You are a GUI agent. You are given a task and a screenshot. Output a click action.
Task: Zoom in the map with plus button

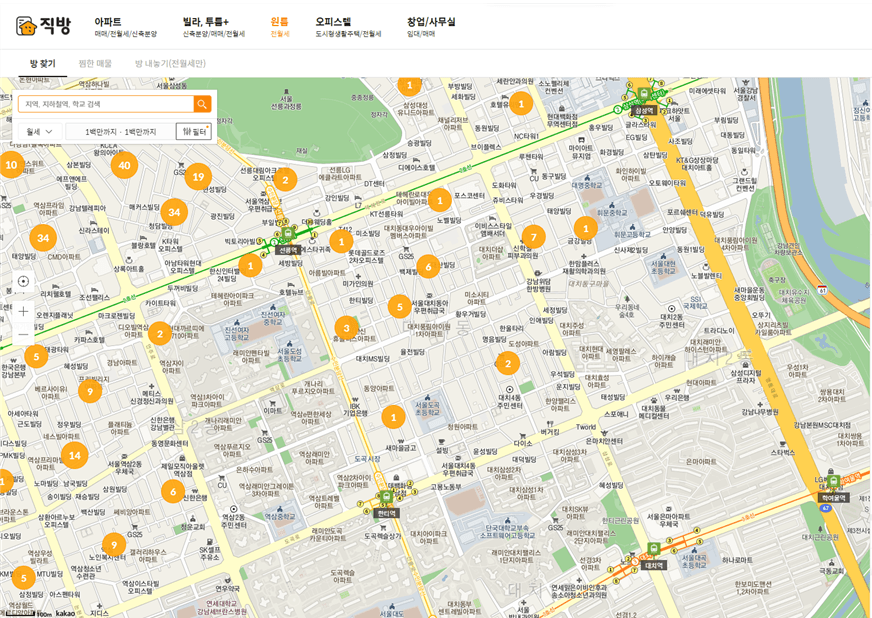(x=23, y=312)
